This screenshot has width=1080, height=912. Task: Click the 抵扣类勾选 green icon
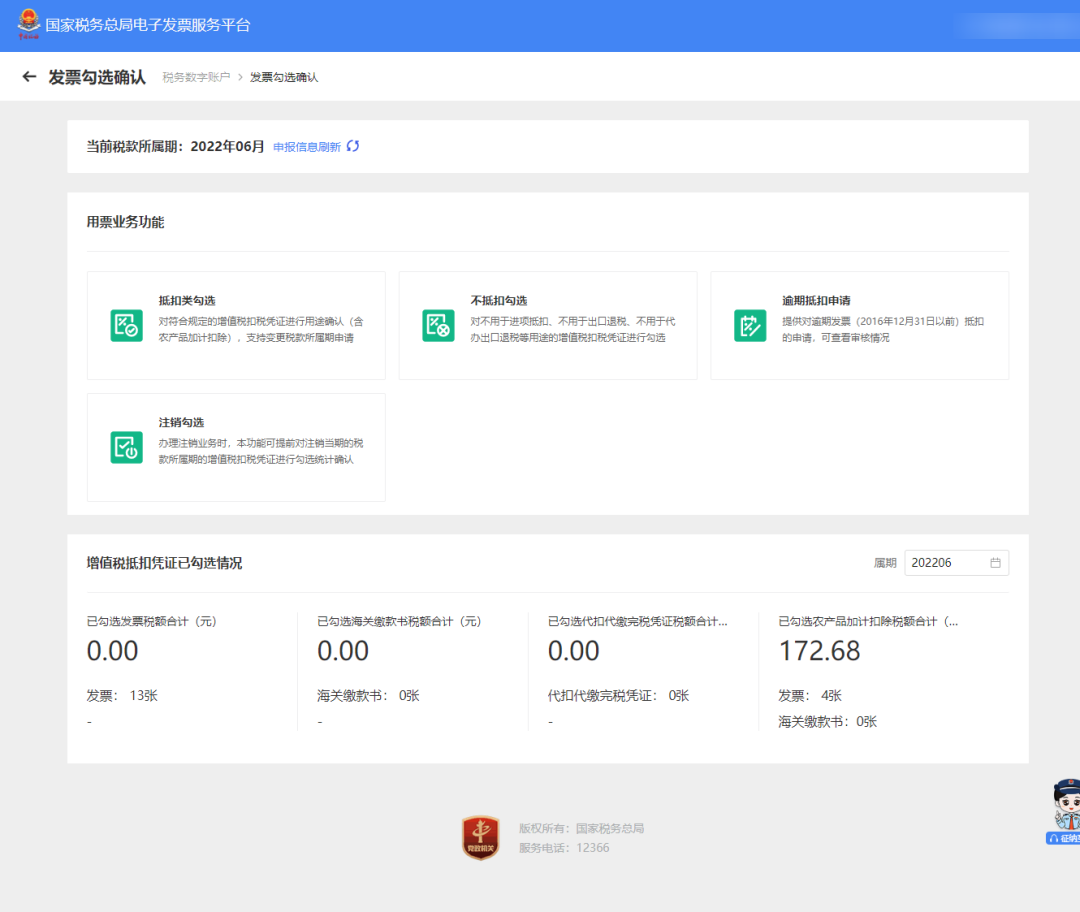click(126, 325)
